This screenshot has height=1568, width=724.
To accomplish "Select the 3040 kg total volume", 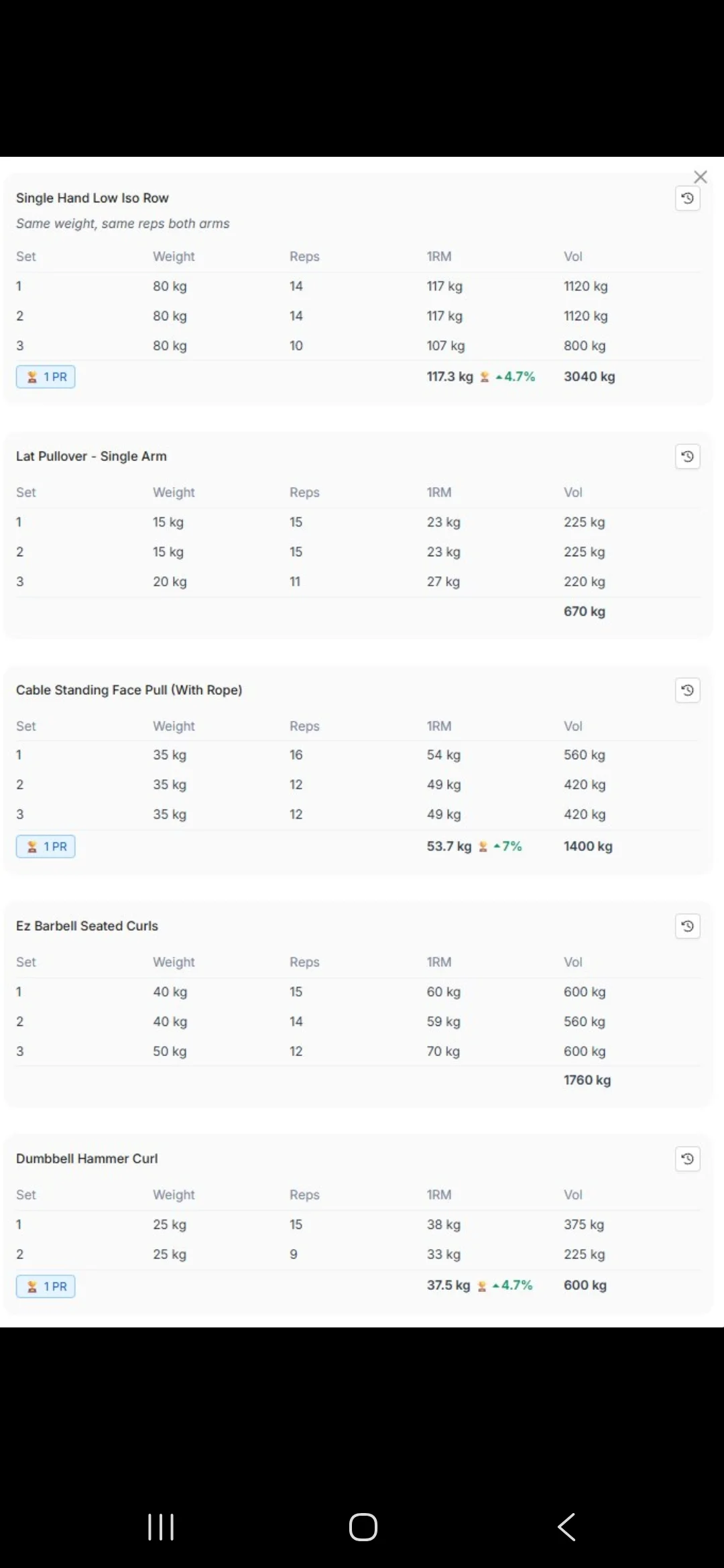I will pyautogui.click(x=589, y=377).
